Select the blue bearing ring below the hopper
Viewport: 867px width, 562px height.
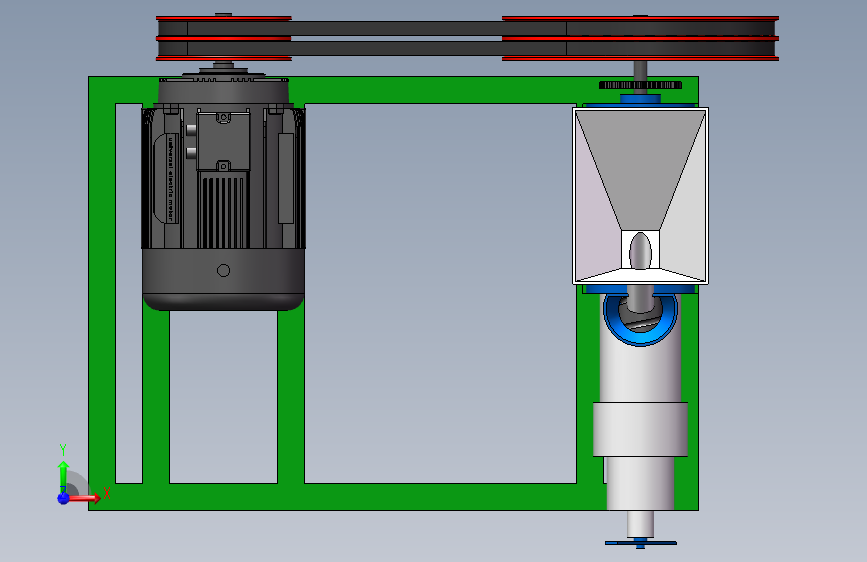(640, 321)
